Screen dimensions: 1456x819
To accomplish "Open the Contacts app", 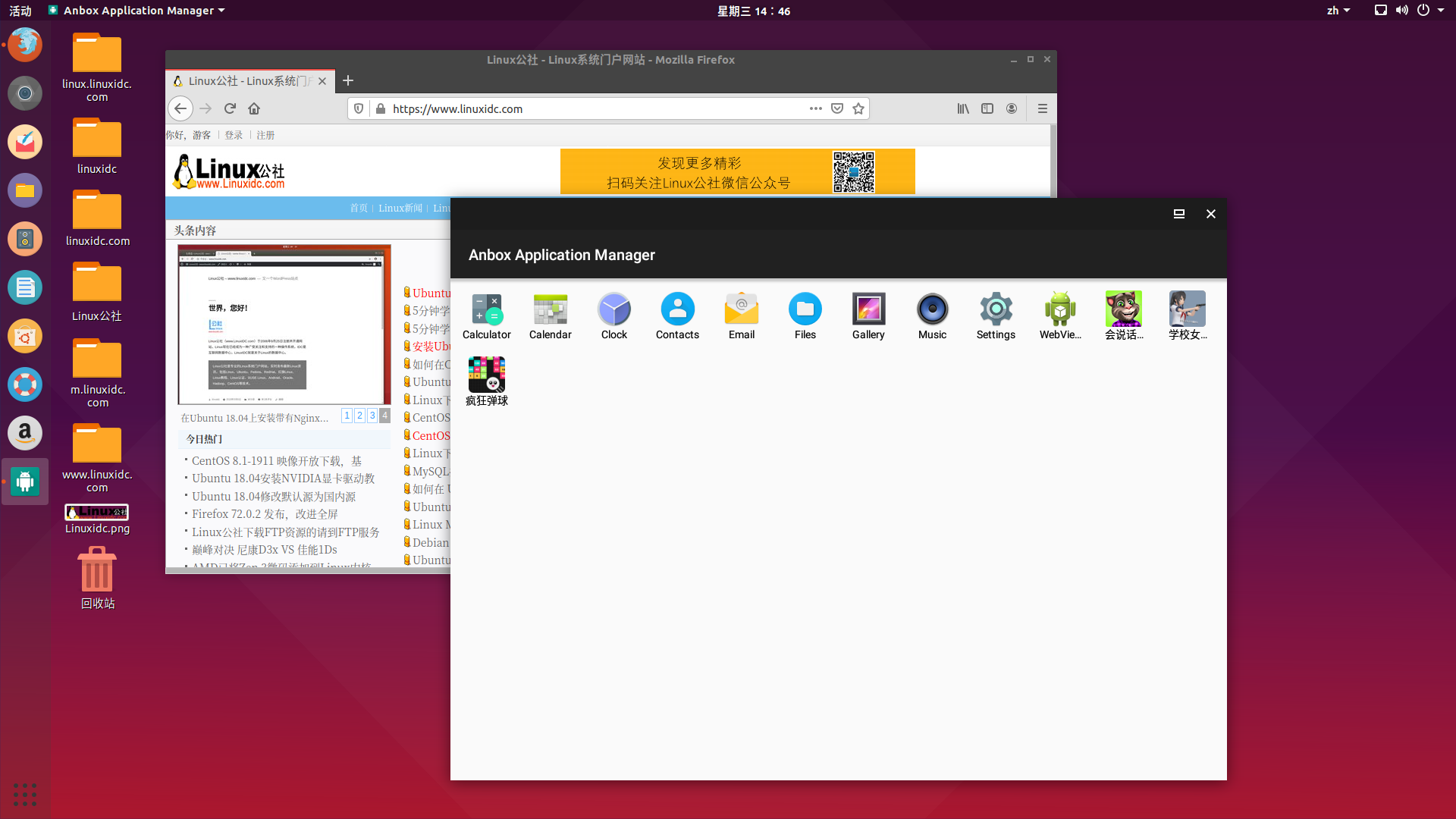I will 677,311.
